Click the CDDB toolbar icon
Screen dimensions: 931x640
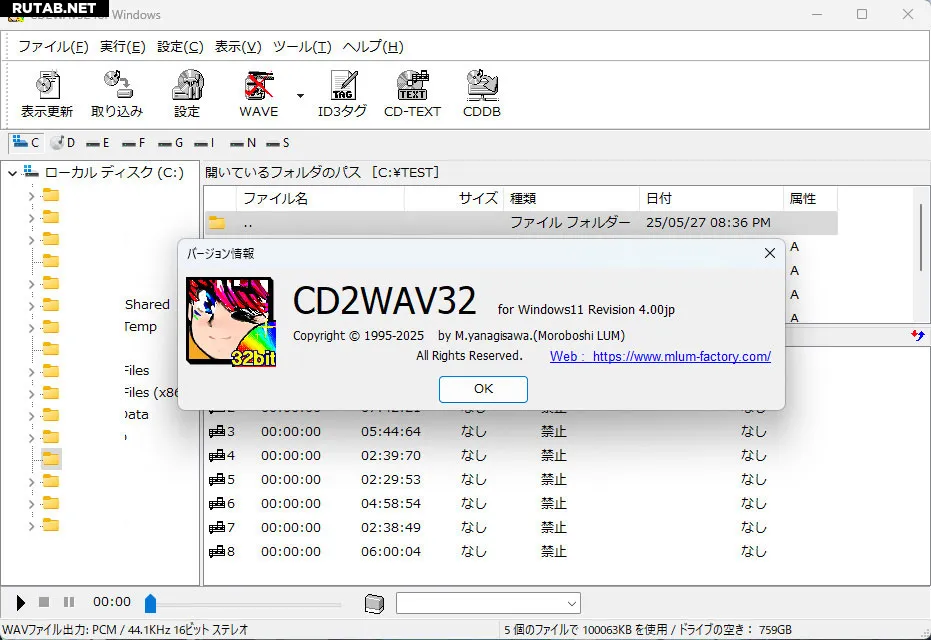[482, 94]
